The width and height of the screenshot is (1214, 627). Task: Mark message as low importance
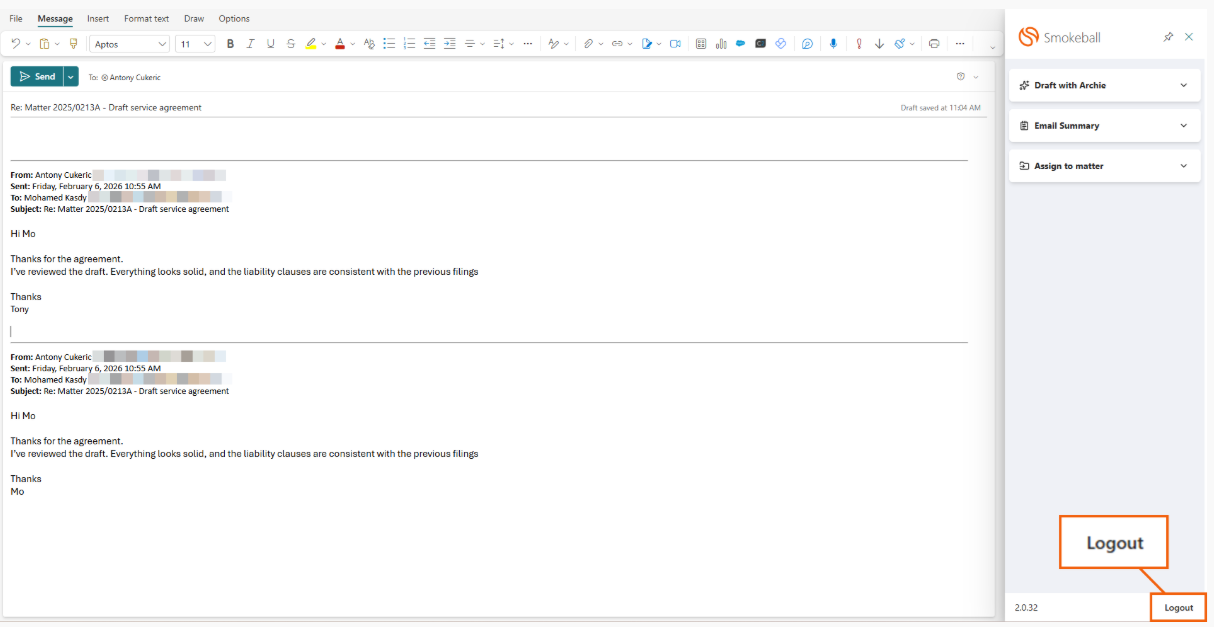[879, 44]
